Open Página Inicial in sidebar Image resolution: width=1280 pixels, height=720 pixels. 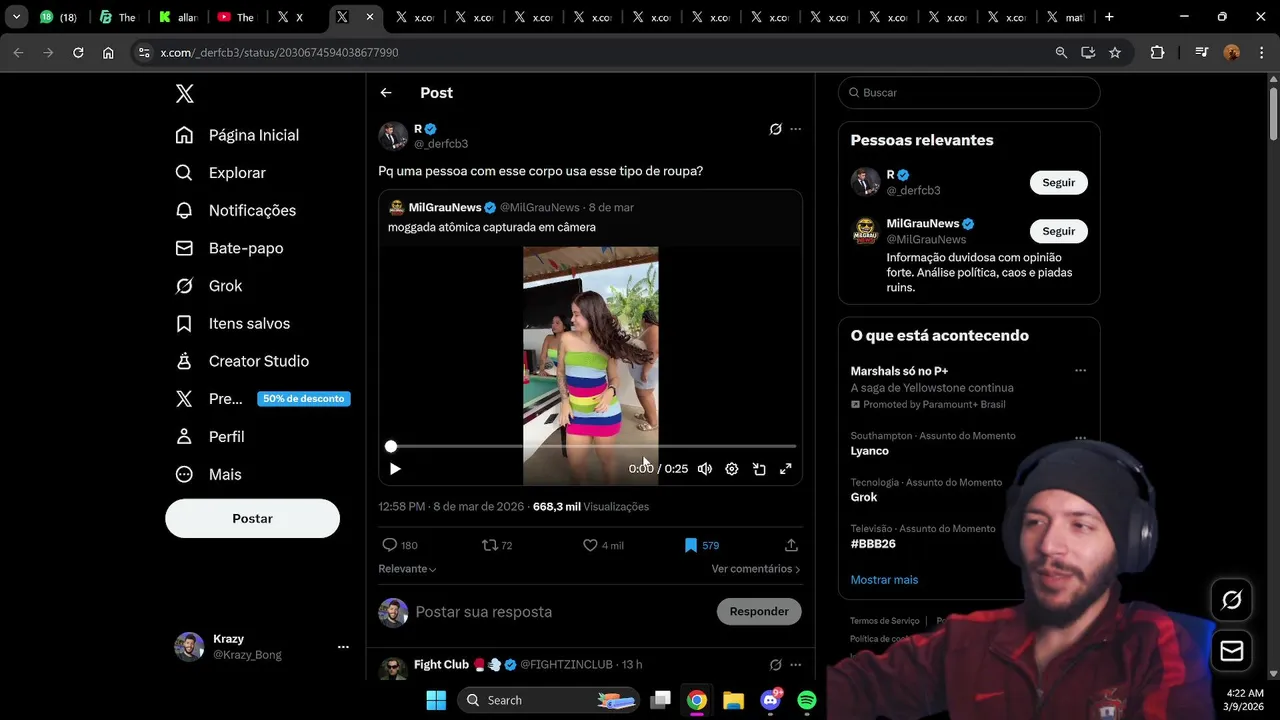[237, 135]
